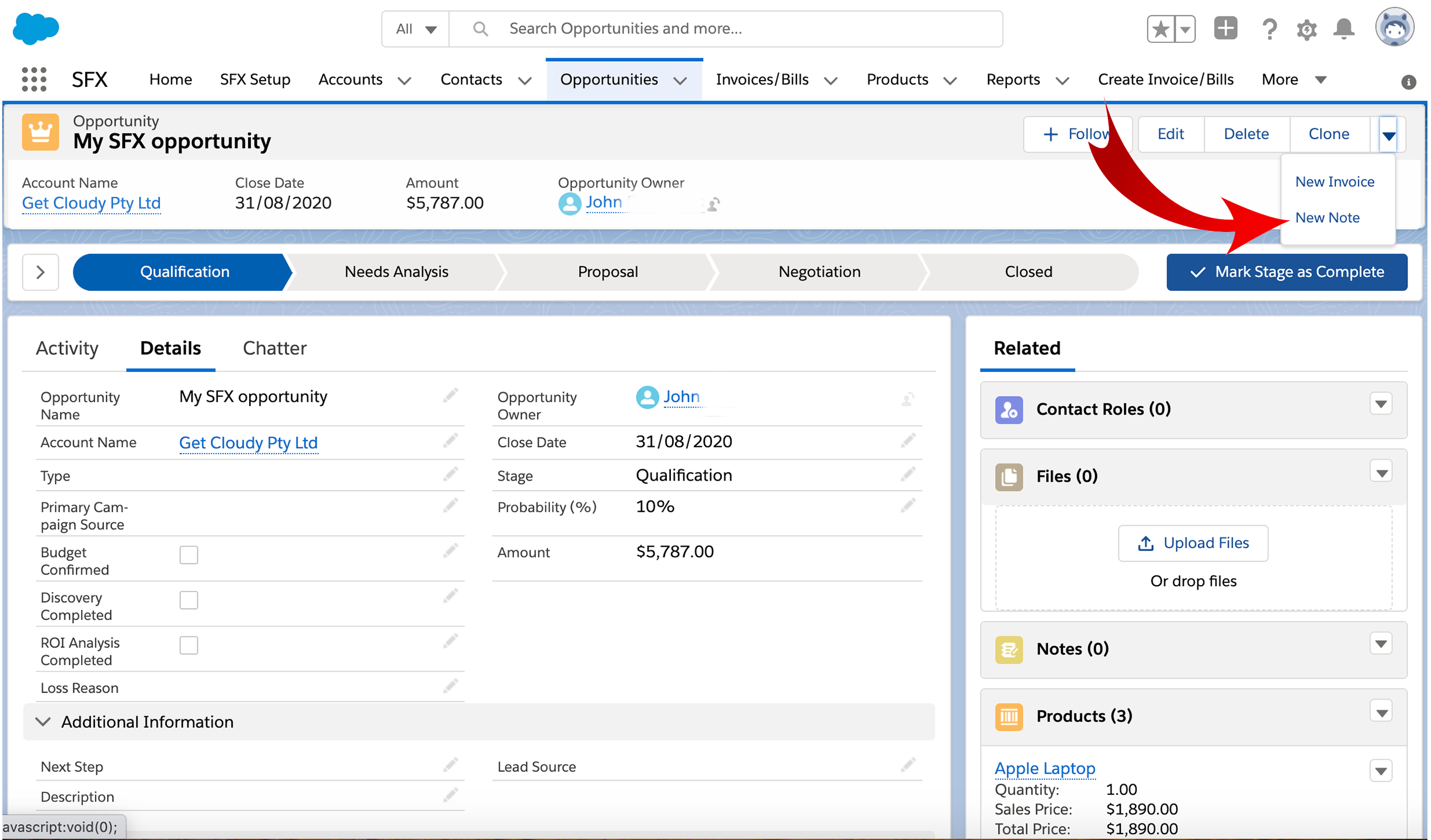Choose New Note from the menu
This screenshot has height=840, width=1431.
click(1327, 217)
